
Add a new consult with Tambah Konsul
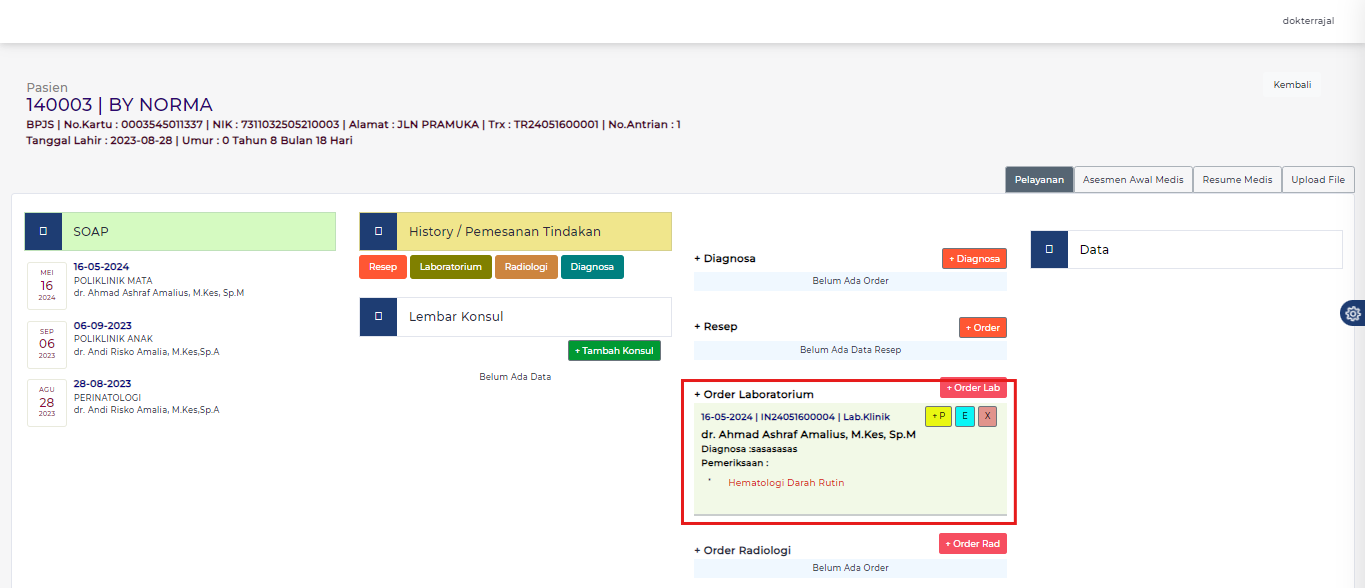(614, 350)
